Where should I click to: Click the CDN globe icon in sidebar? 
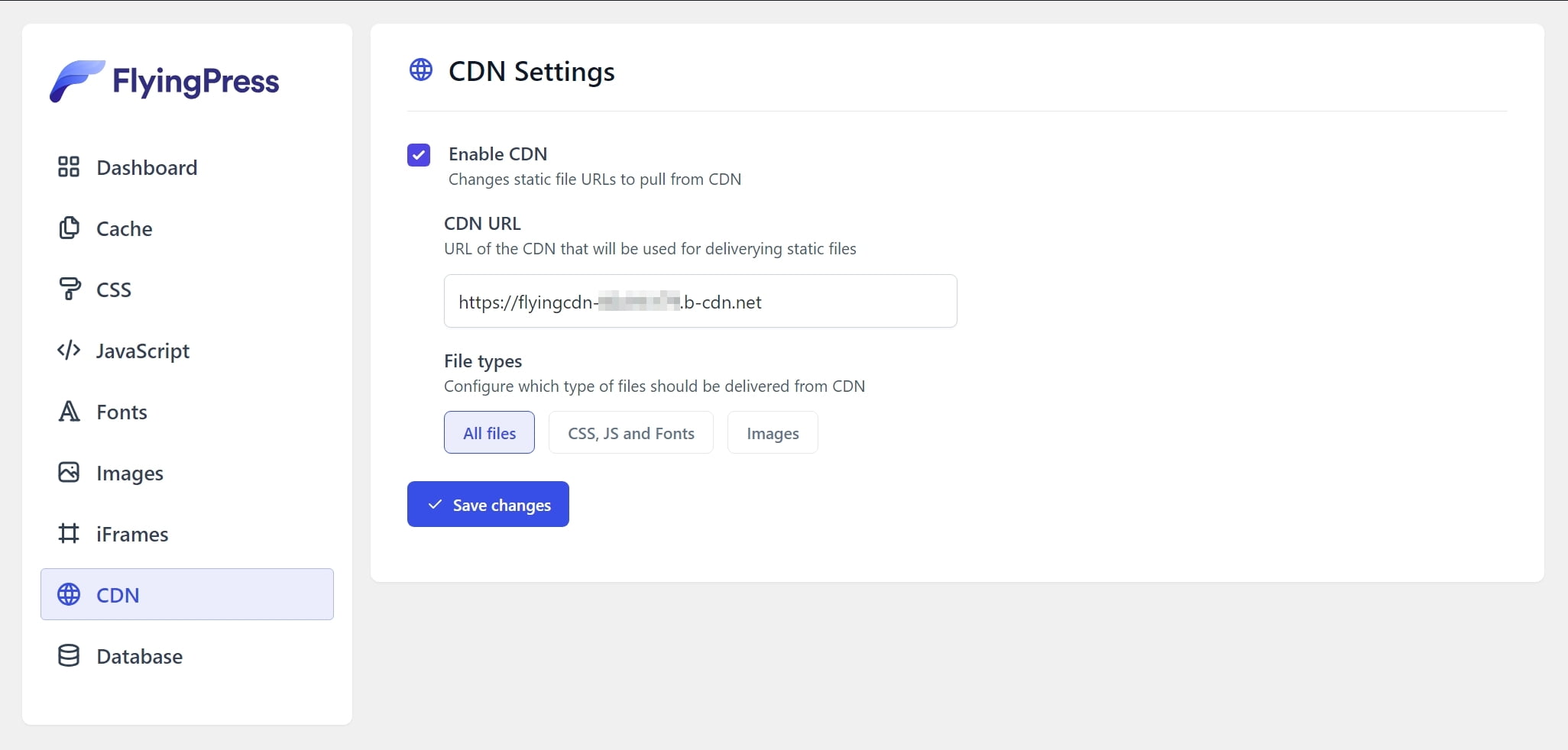click(69, 594)
